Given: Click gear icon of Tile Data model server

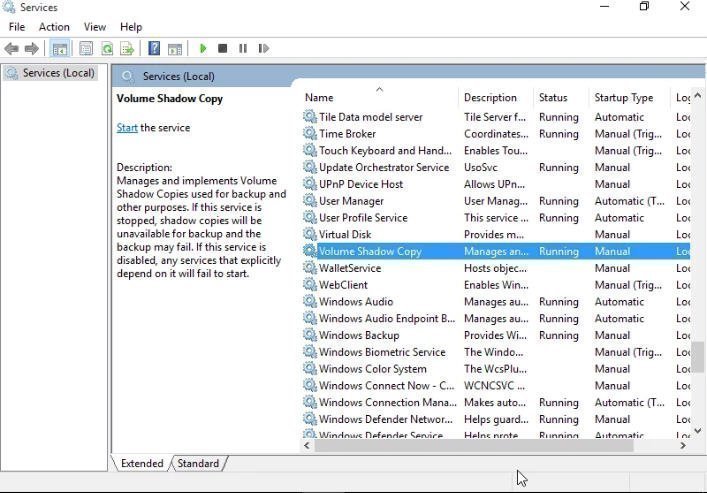Looking at the screenshot, I should [310, 117].
